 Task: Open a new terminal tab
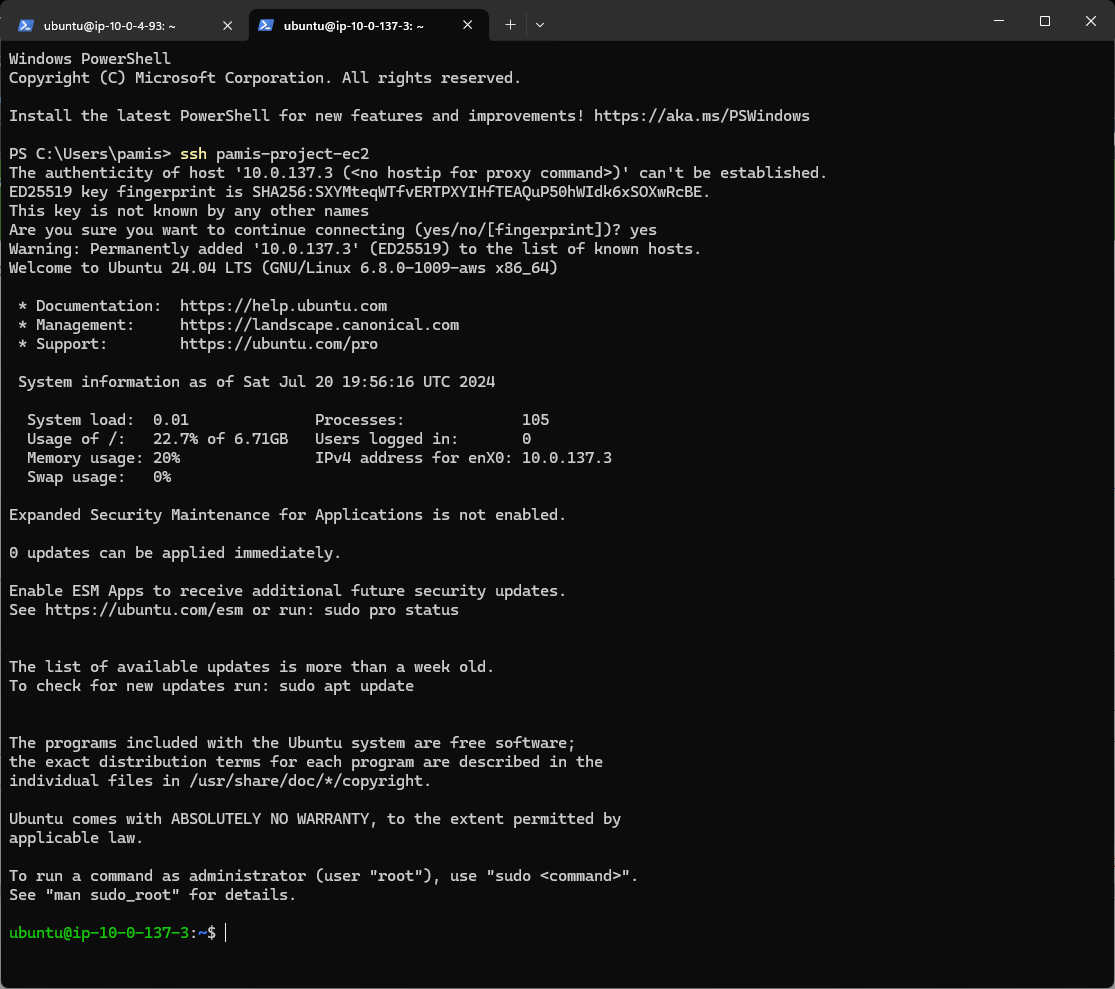pos(511,25)
